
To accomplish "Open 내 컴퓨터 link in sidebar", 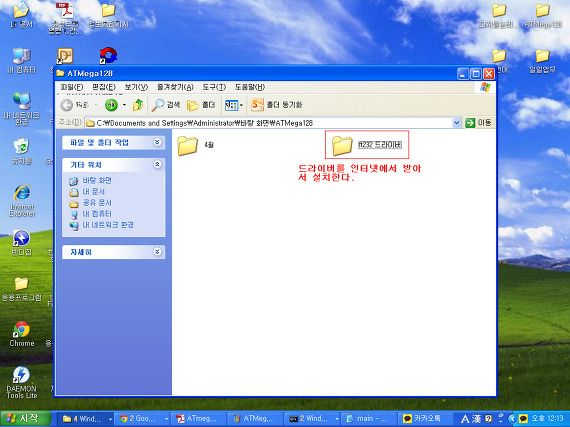I will point(90,214).
